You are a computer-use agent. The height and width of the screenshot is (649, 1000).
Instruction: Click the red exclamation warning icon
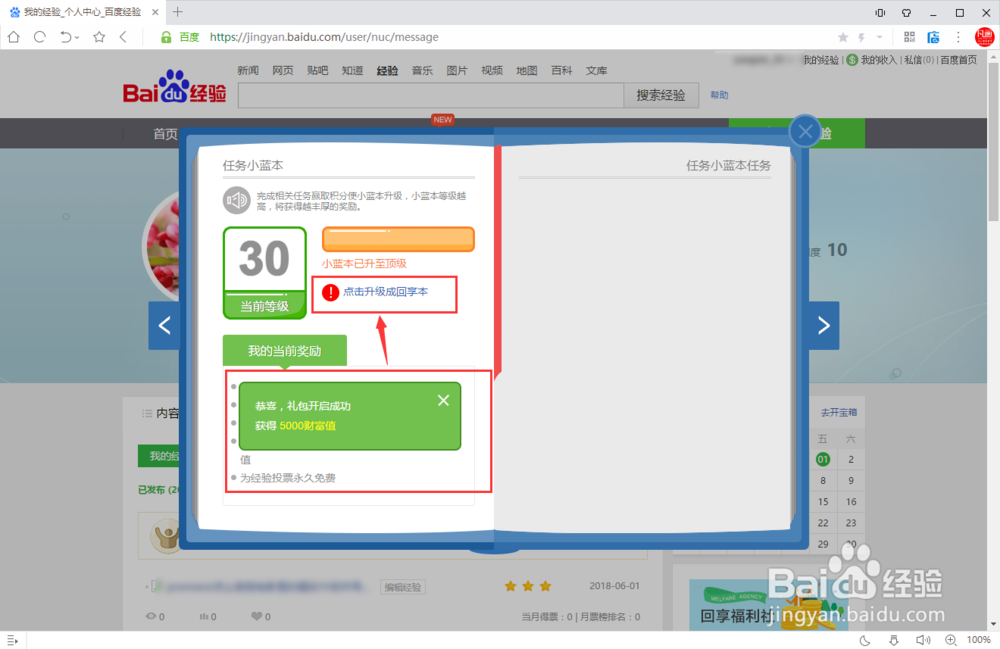(330, 293)
